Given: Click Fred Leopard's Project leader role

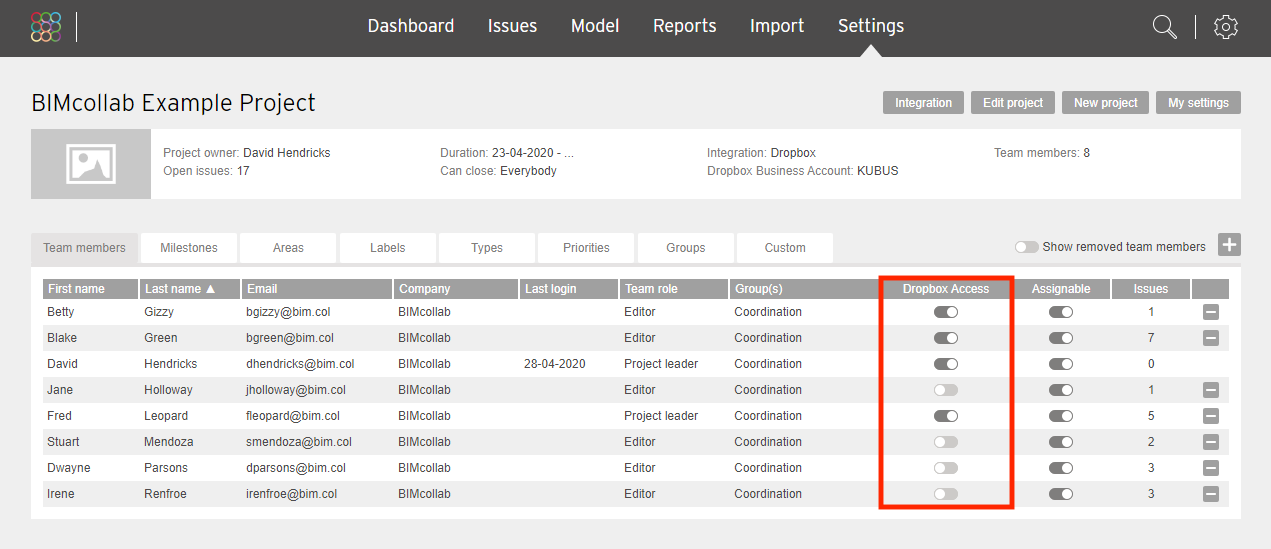Looking at the screenshot, I should [661, 416].
